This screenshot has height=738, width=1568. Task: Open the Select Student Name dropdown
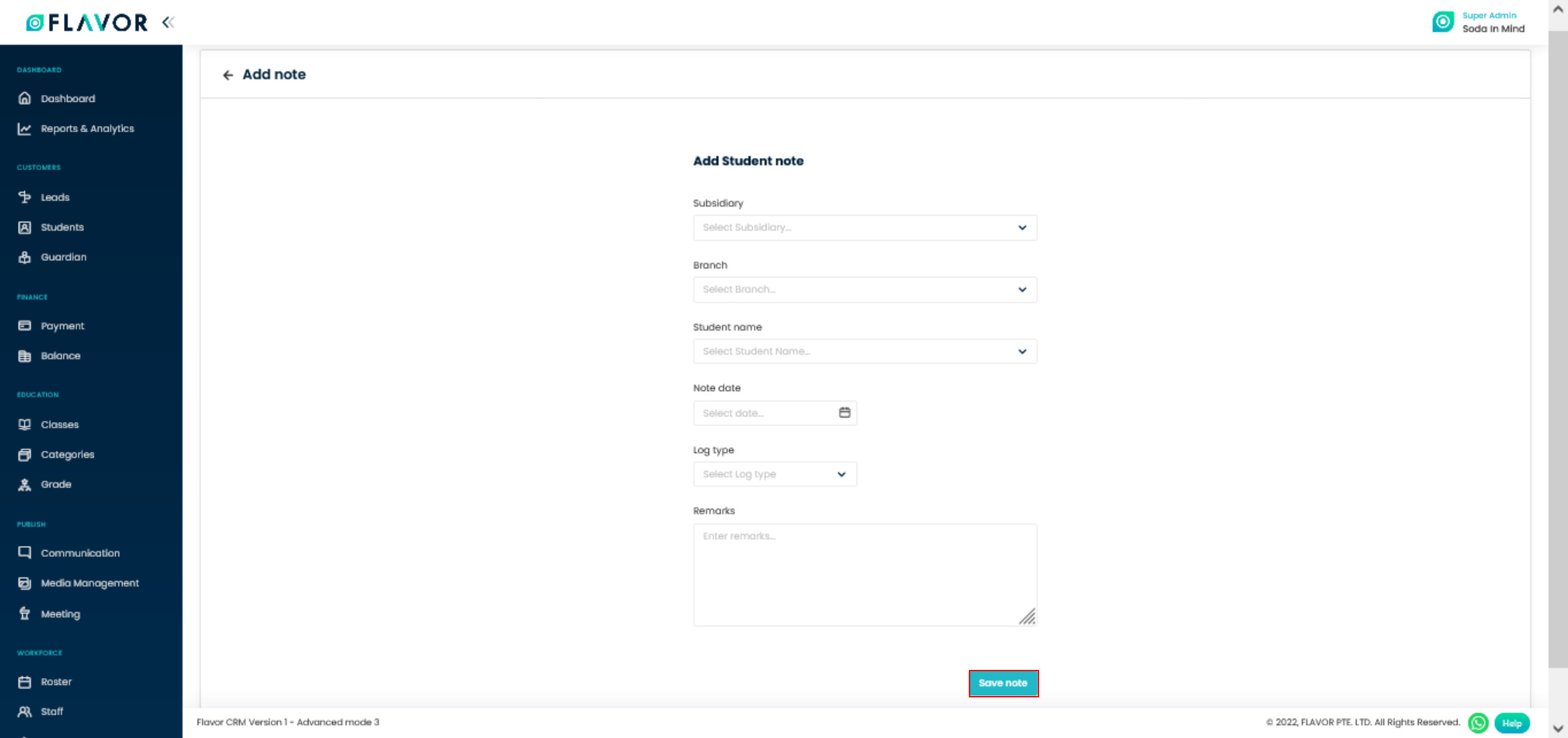(x=865, y=351)
